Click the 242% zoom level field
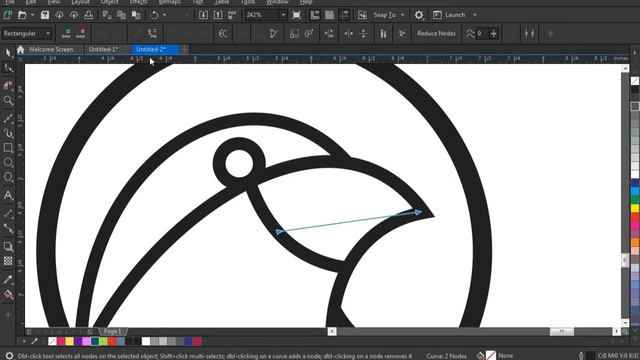Viewport: 640px width, 360px height. pos(262,15)
